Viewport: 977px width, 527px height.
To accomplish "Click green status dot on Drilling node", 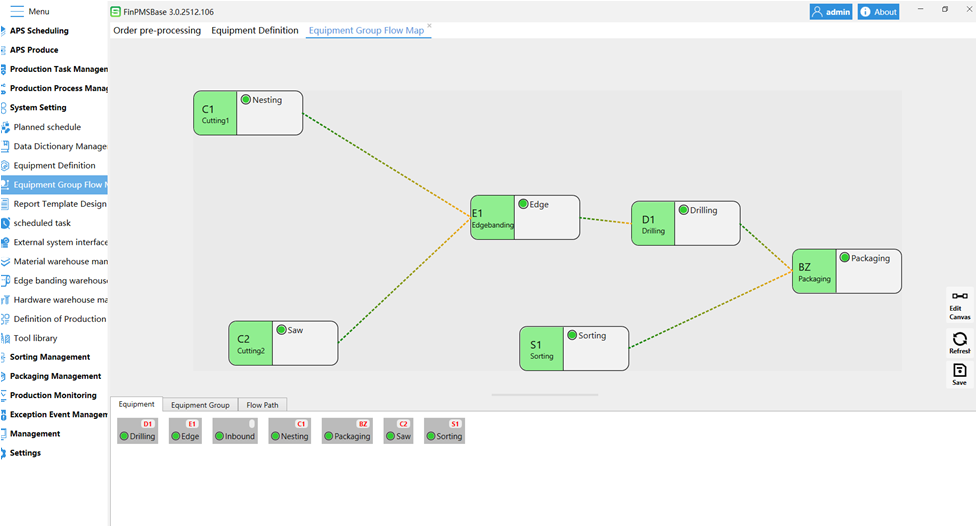I will 684,210.
